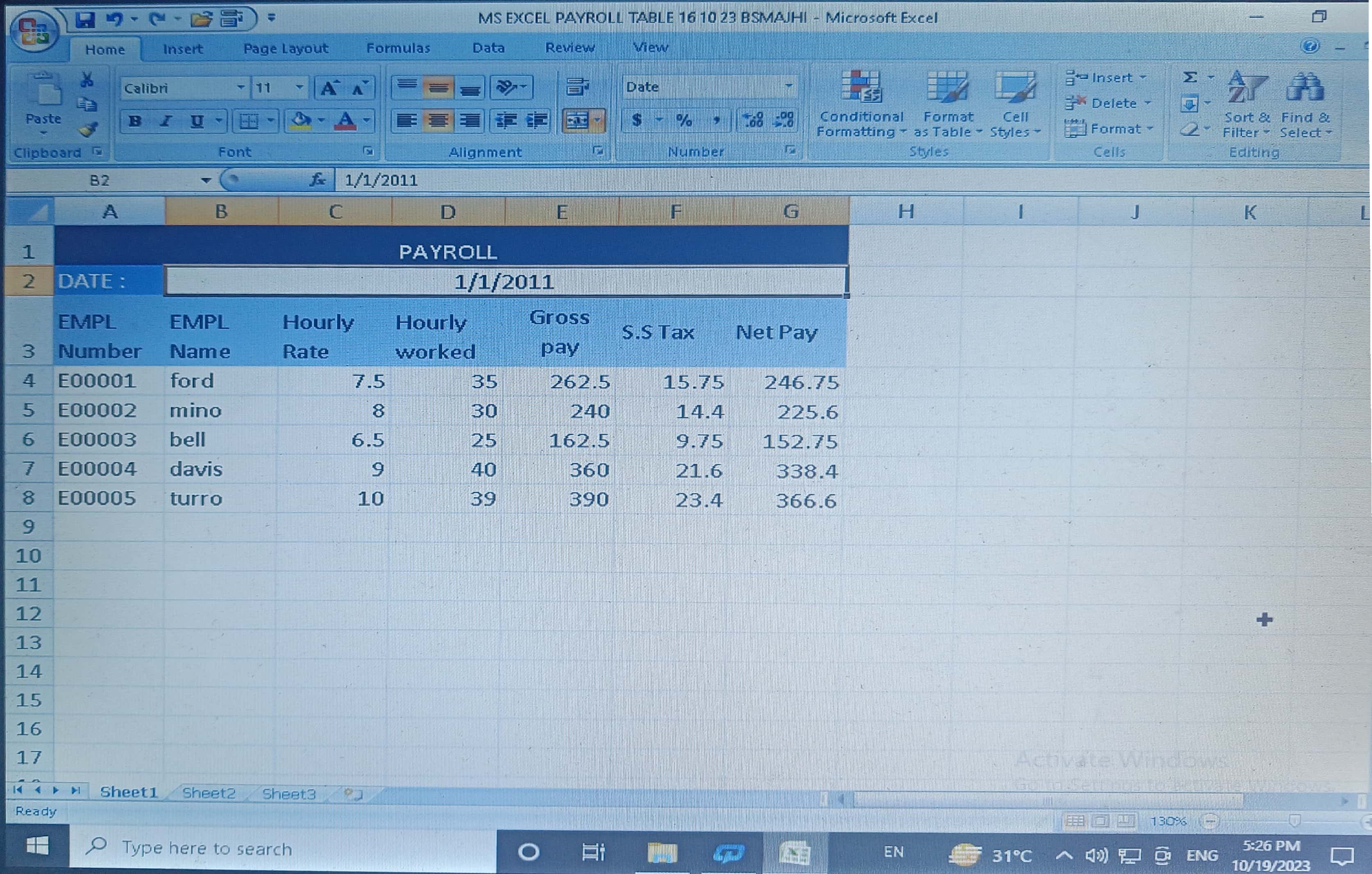The height and width of the screenshot is (874, 1372).
Task: Expand the font size dropdown
Action: click(x=299, y=88)
